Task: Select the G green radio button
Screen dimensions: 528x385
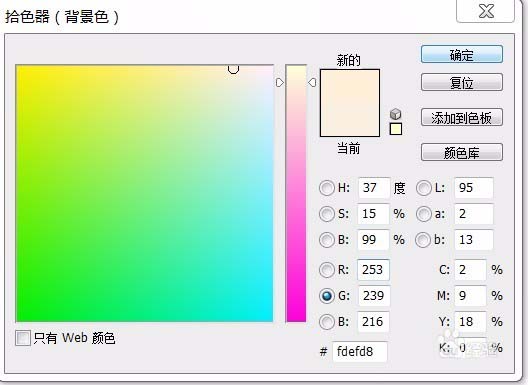Action: click(326, 296)
